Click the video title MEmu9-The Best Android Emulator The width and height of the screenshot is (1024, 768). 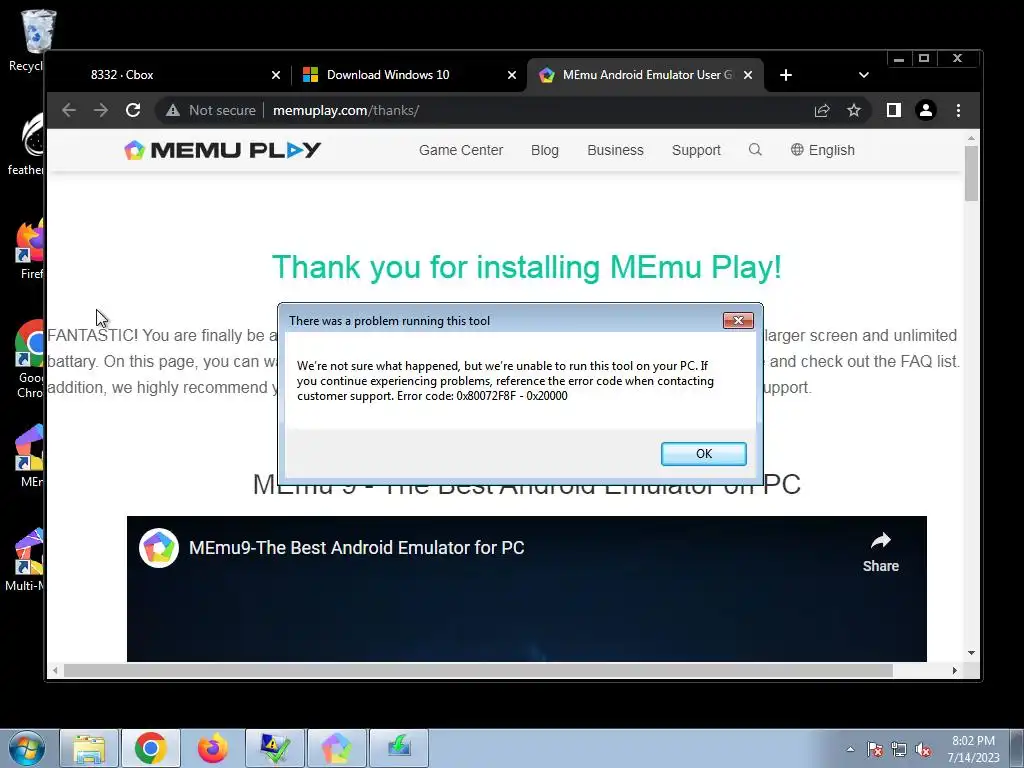coord(357,547)
